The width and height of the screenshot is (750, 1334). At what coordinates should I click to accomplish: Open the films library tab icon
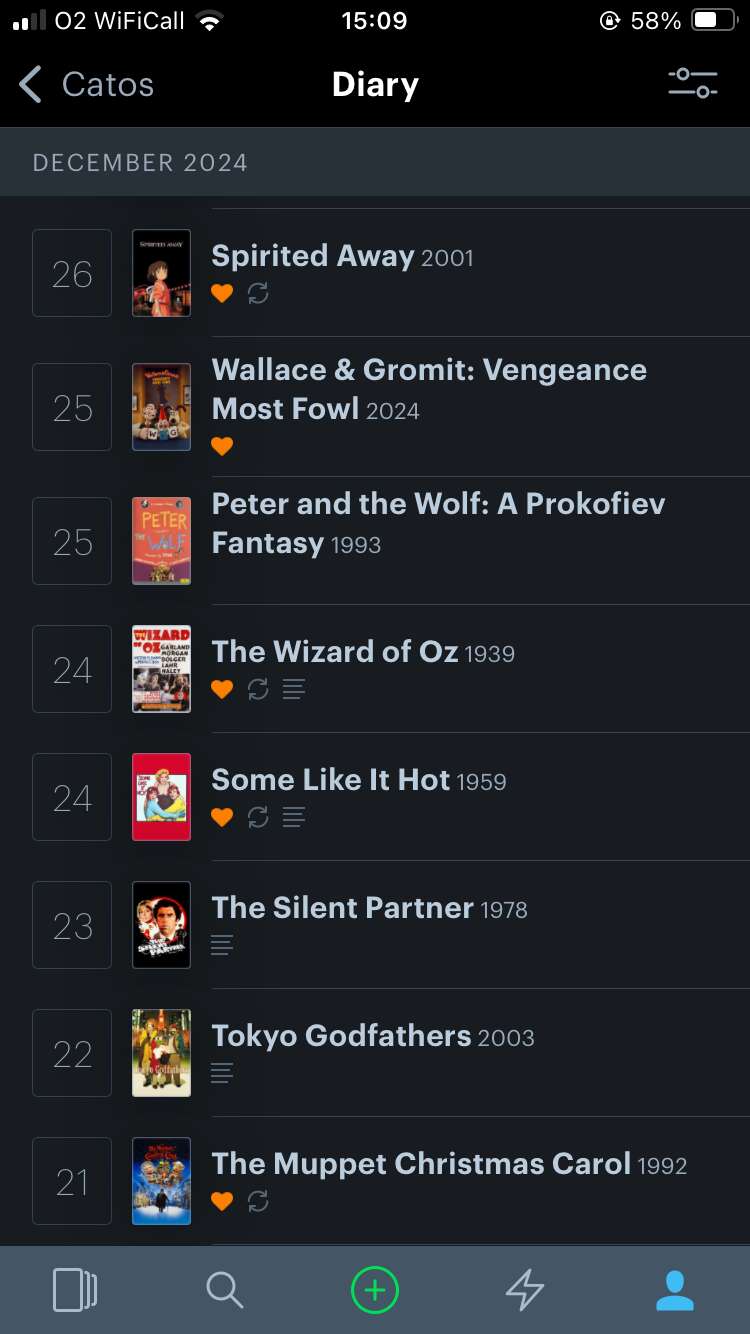[x=75, y=1291]
